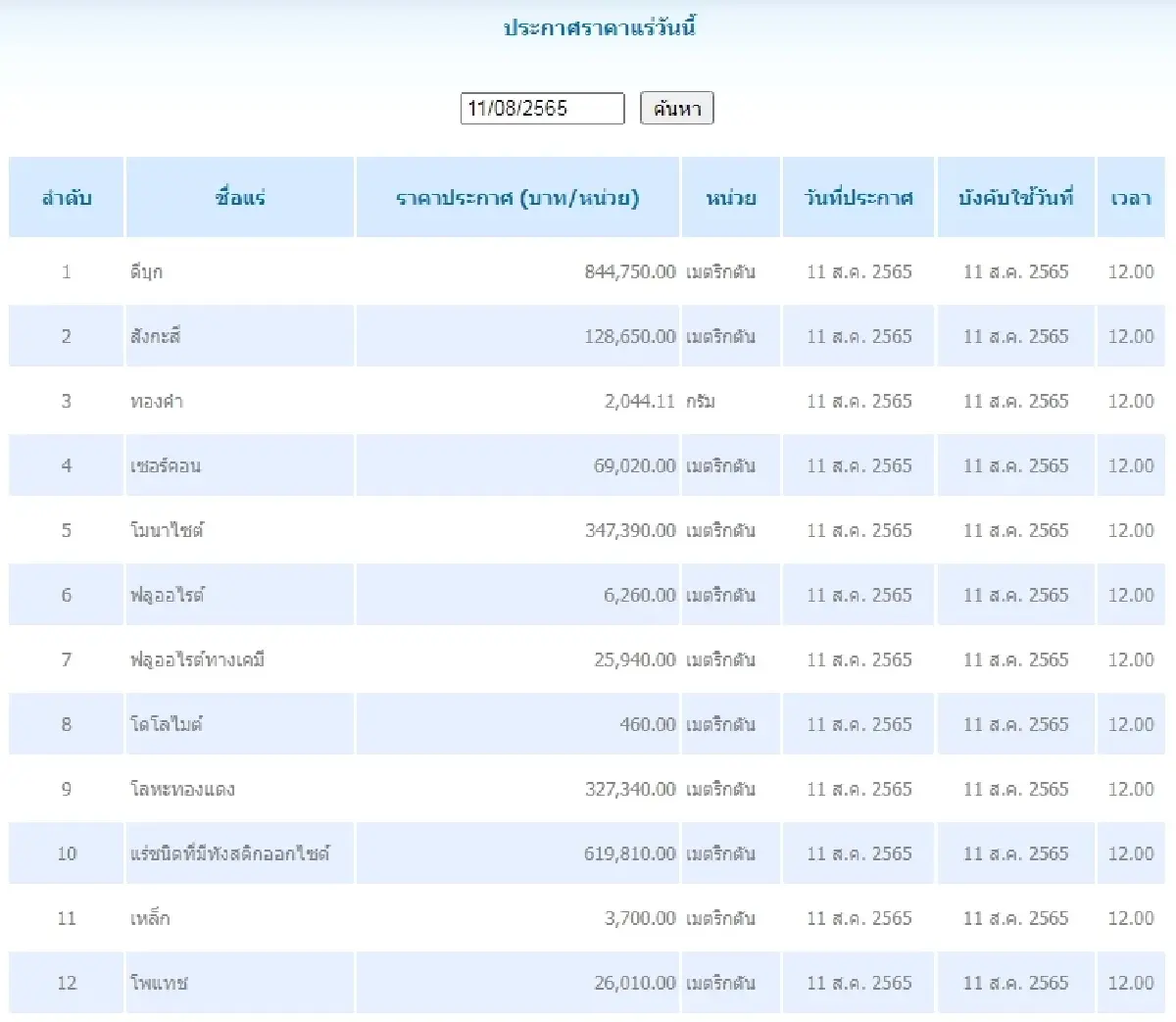Click price value 6,260.00

click(640, 595)
